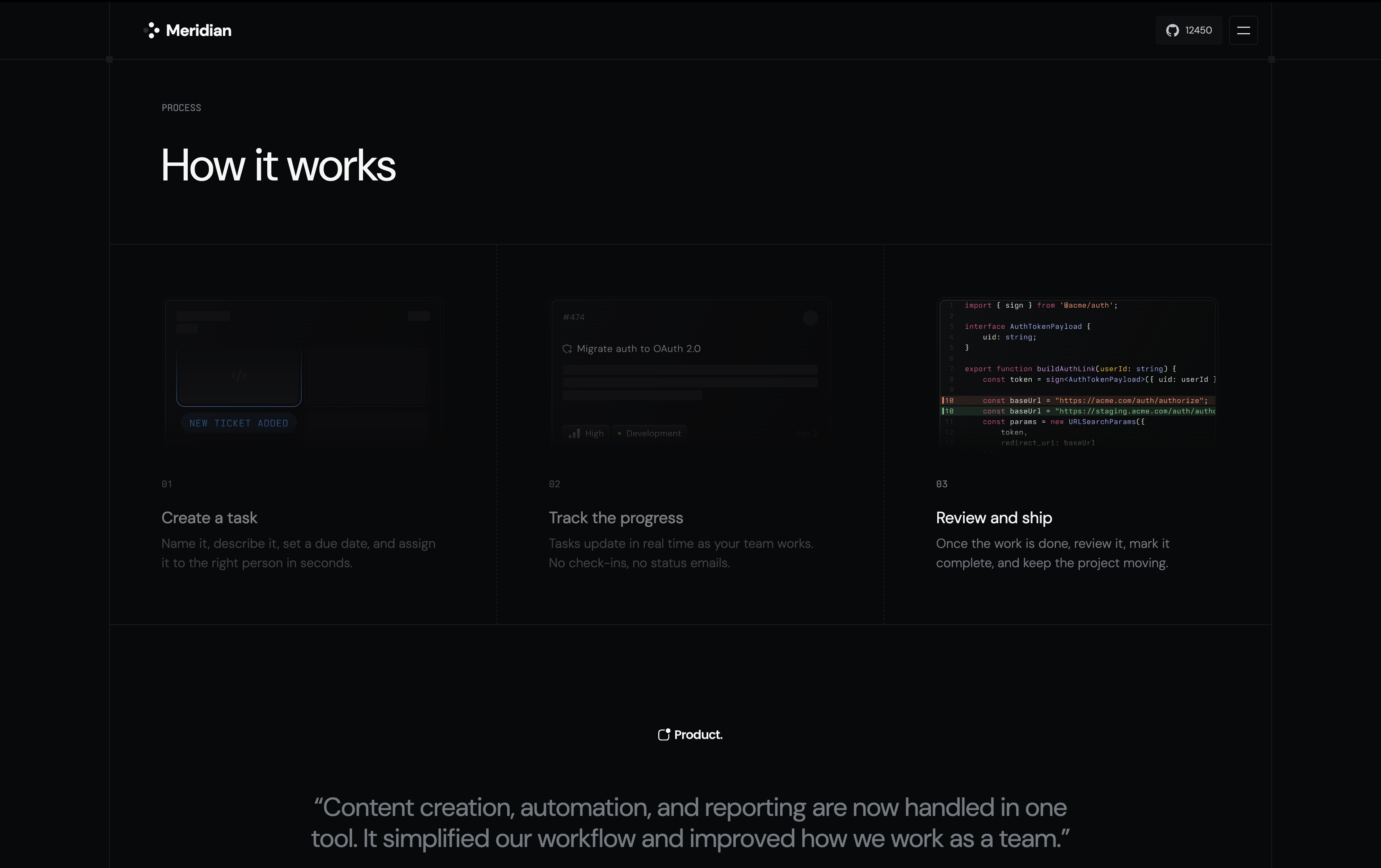Click the const params URLSearchParams line
Image resolution: width=1381 pixels, height=868 pixels.
tap(1063, 422)
